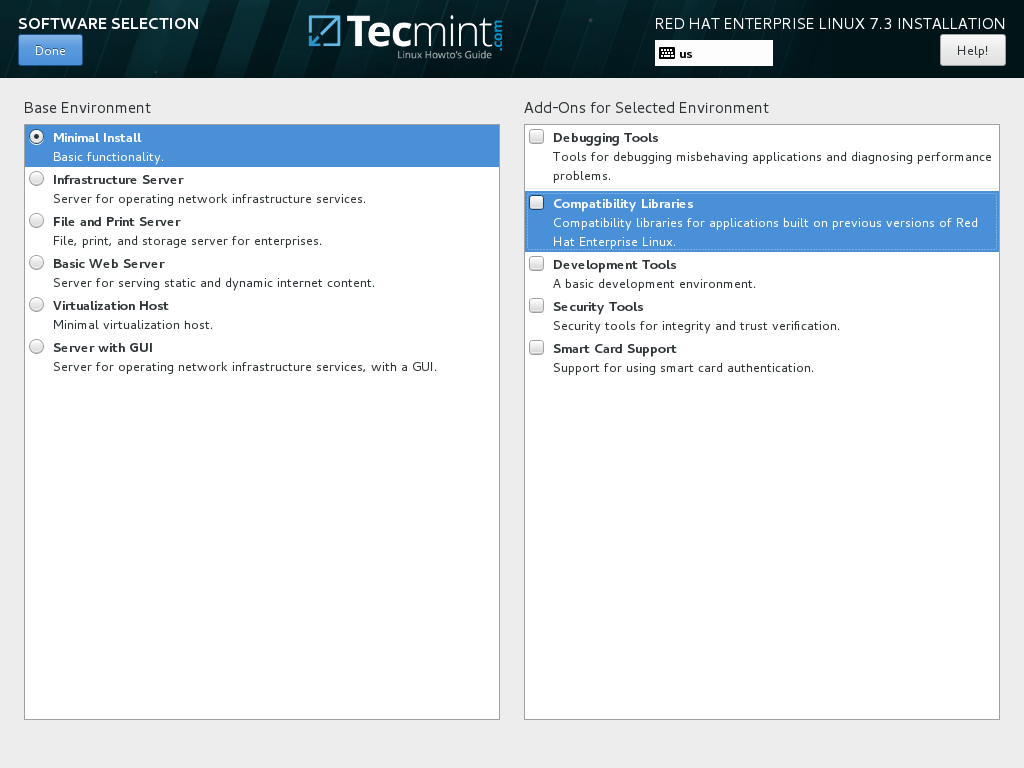Enable Smart Card Support
The image size is (1024, 768).
pyautogui.click(x=536, y=346)
